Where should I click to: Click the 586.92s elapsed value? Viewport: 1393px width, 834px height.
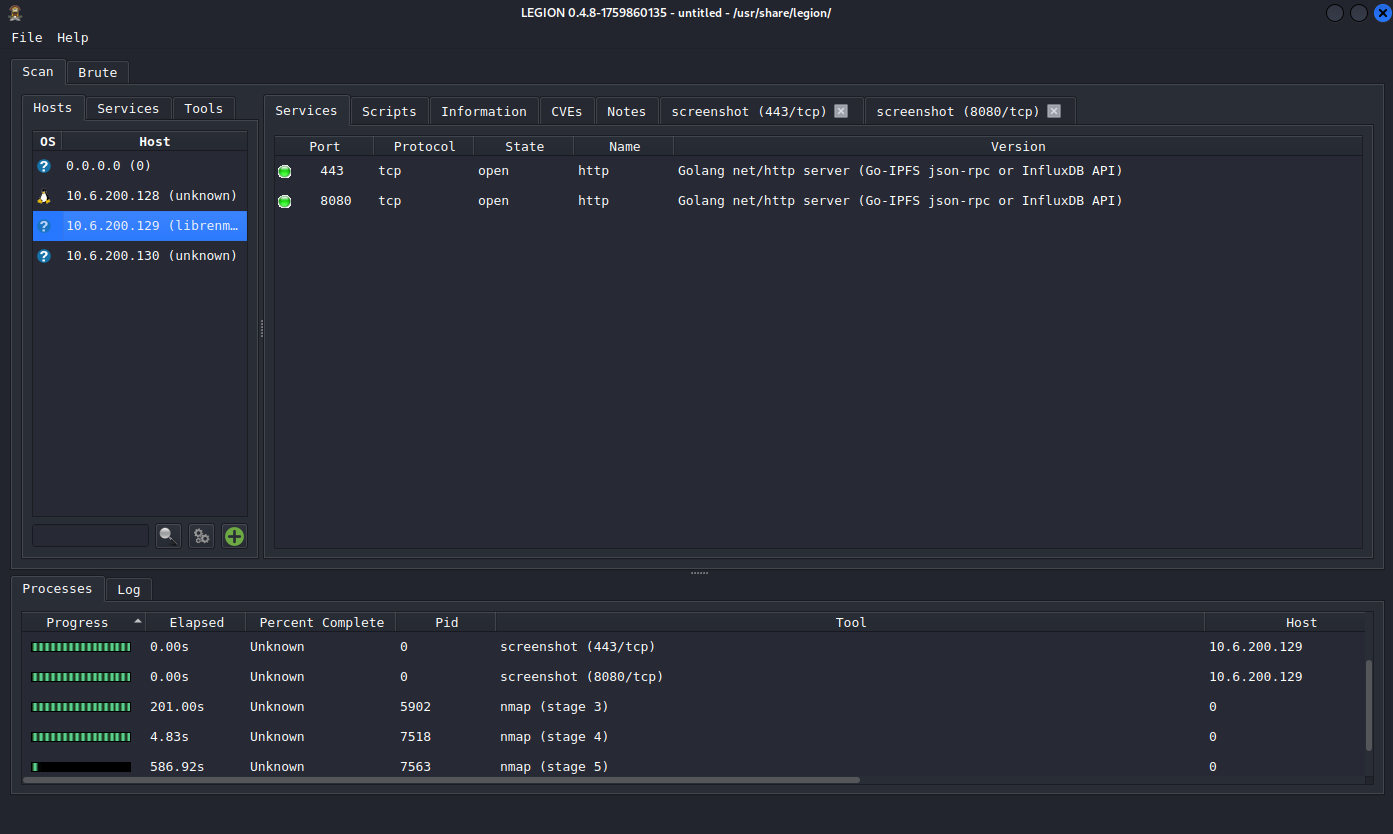pyautogui.click(x=177, y=767)
